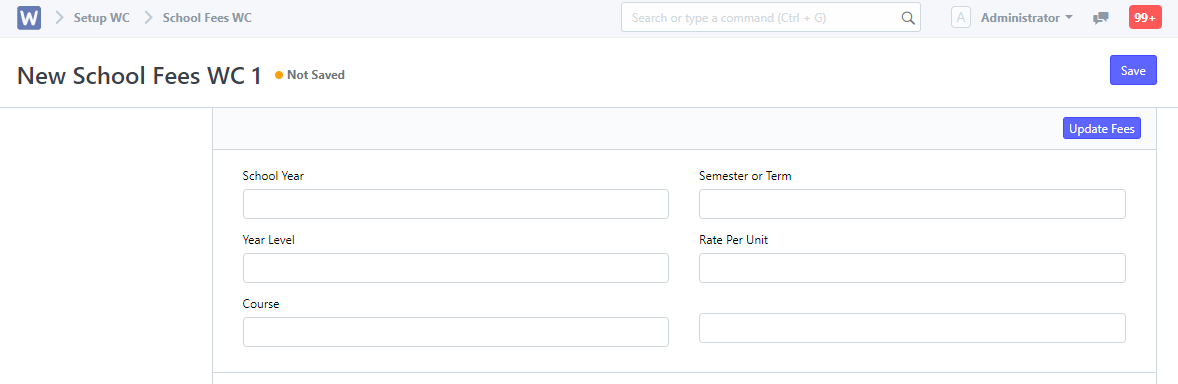Click the unlabeled field below Rate Per Unit
The height and width of the screenshot is (384, 1178).
click(x=912, y=328)
